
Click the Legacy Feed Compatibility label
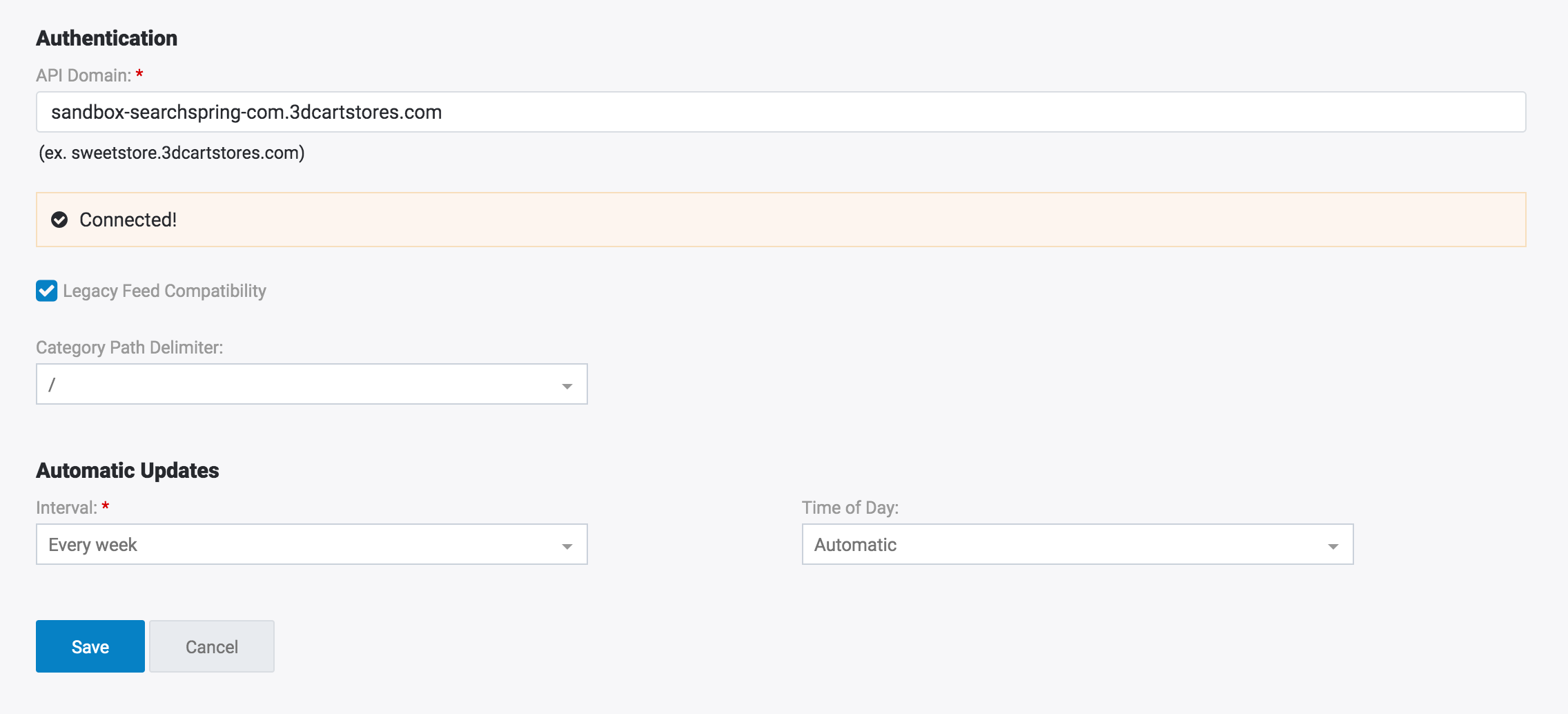tap(164, 291)
